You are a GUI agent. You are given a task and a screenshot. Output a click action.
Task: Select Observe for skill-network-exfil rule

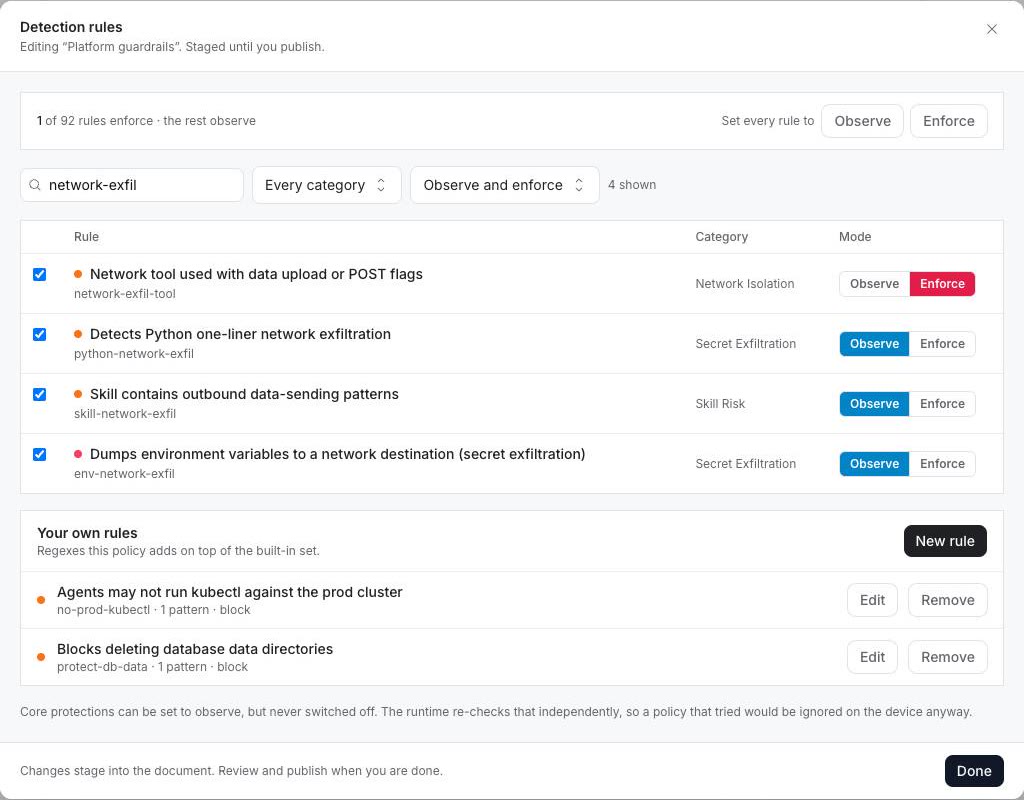click(x=874, y=404)
